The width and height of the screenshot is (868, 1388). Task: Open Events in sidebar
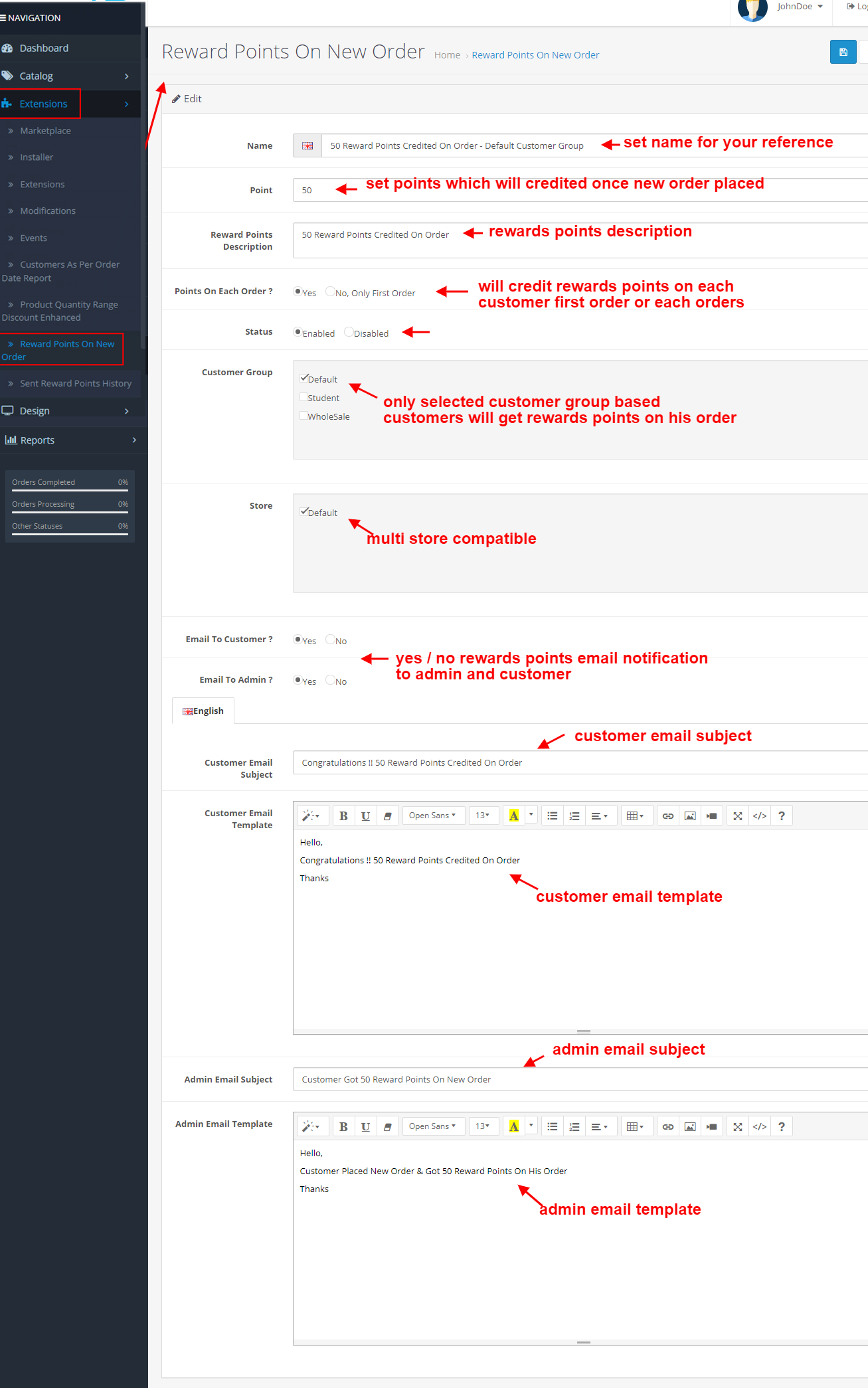click(x=33, y=238)
